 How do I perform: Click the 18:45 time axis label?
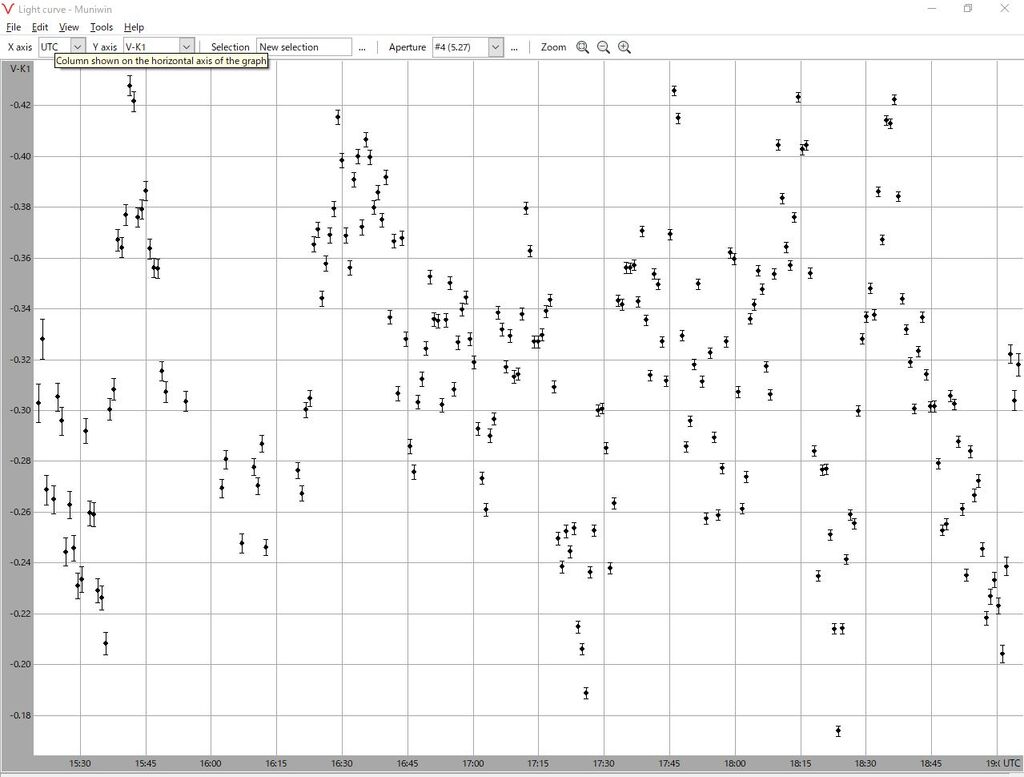click(x=931, y=763)
